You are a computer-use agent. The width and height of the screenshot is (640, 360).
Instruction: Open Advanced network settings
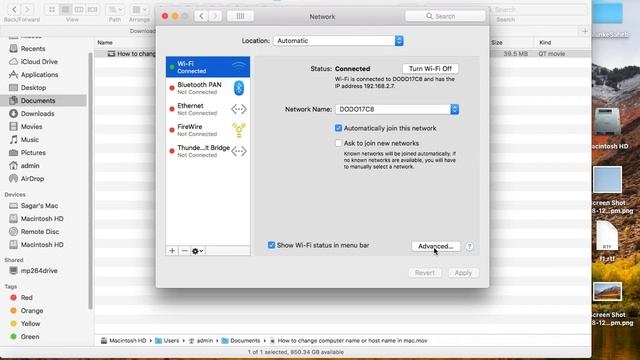coord(436,246)
